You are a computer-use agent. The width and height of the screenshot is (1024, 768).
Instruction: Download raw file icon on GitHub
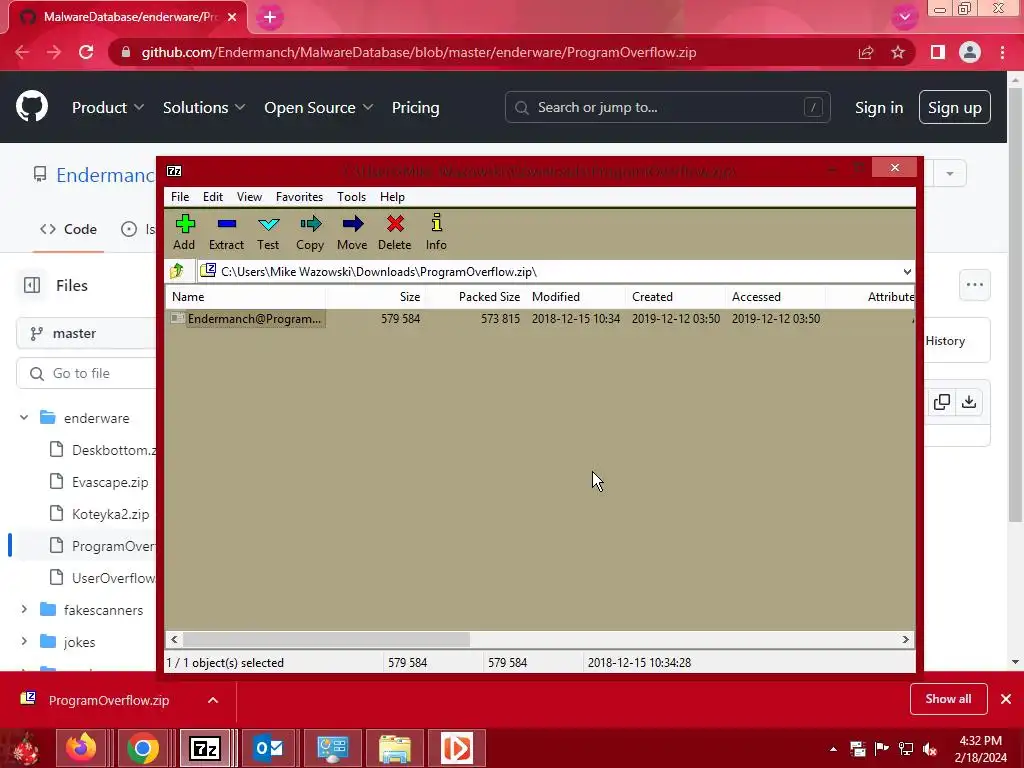tap(969, 402)
